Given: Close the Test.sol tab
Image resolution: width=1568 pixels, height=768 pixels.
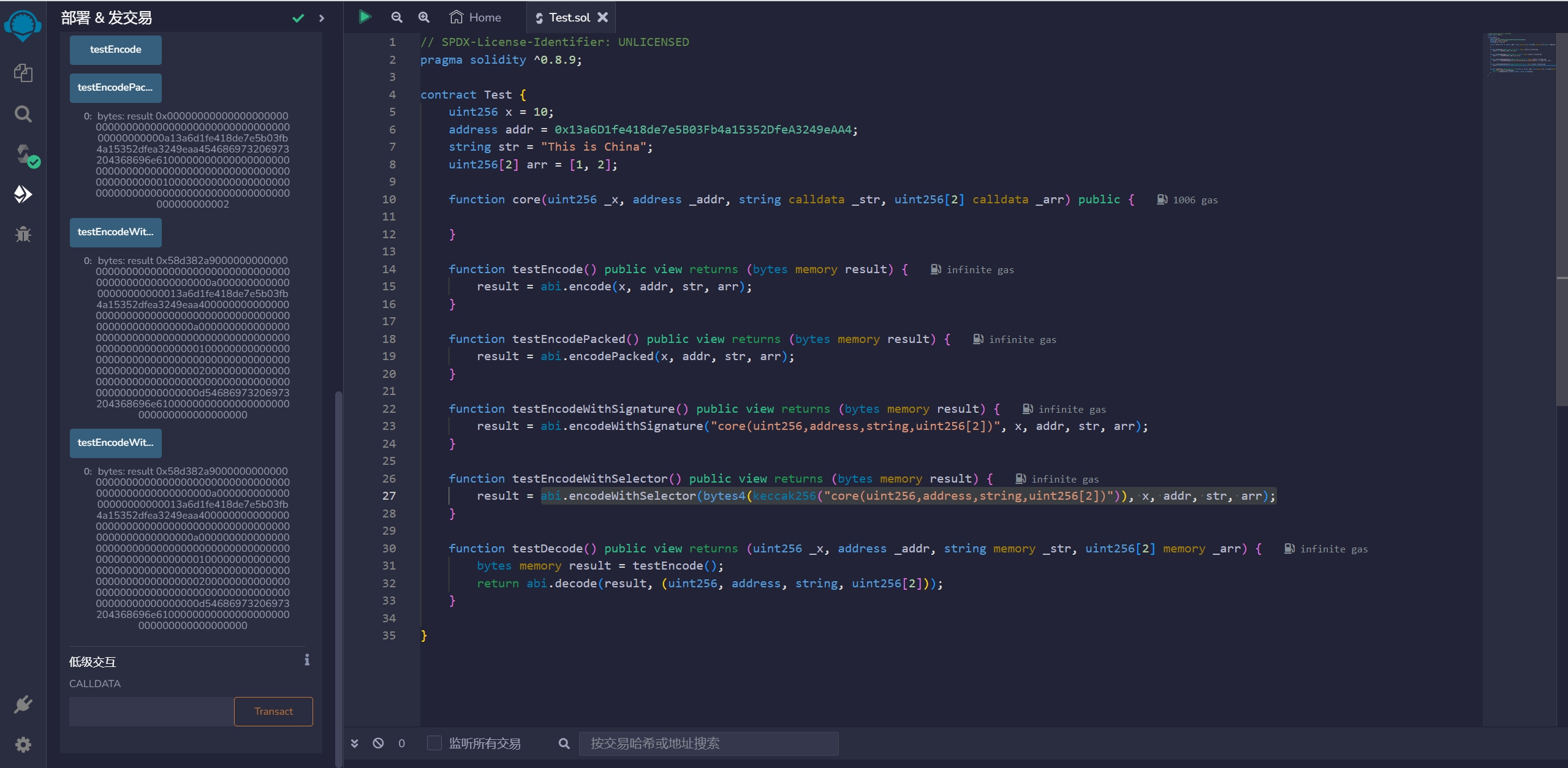Looking at the screenshot, I should pos(603,17).
